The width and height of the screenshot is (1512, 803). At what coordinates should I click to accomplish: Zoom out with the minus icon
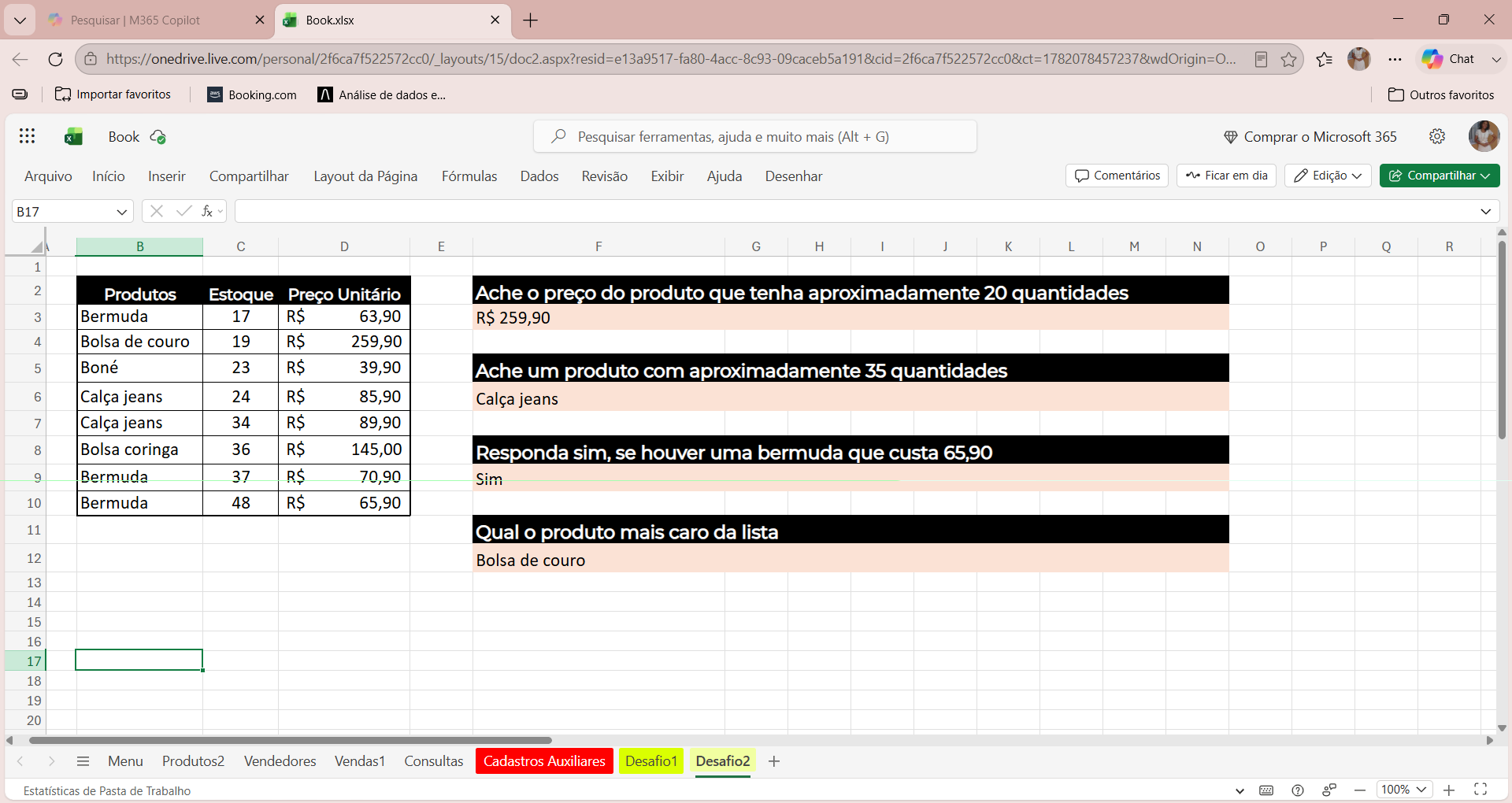[1360, 790]
